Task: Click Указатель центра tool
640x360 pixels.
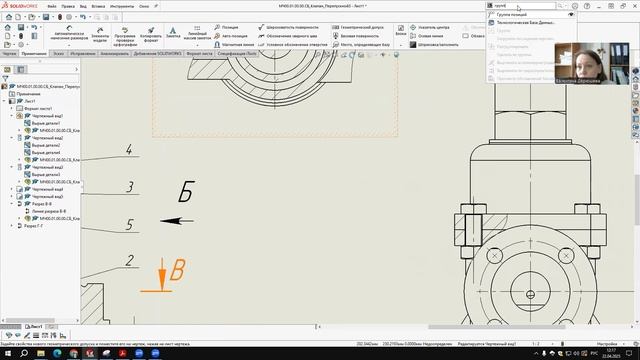Action: [429, 27]
